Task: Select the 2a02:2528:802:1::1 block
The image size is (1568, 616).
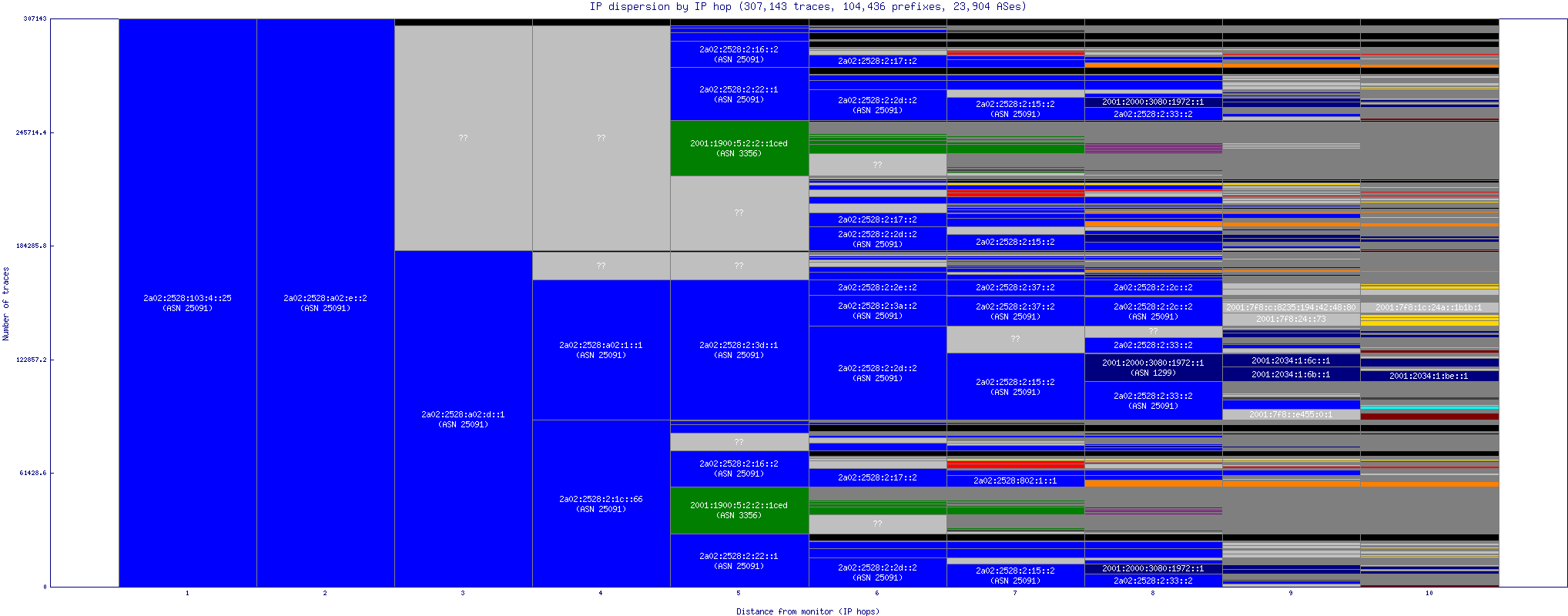Action: tap(1015, 480)
